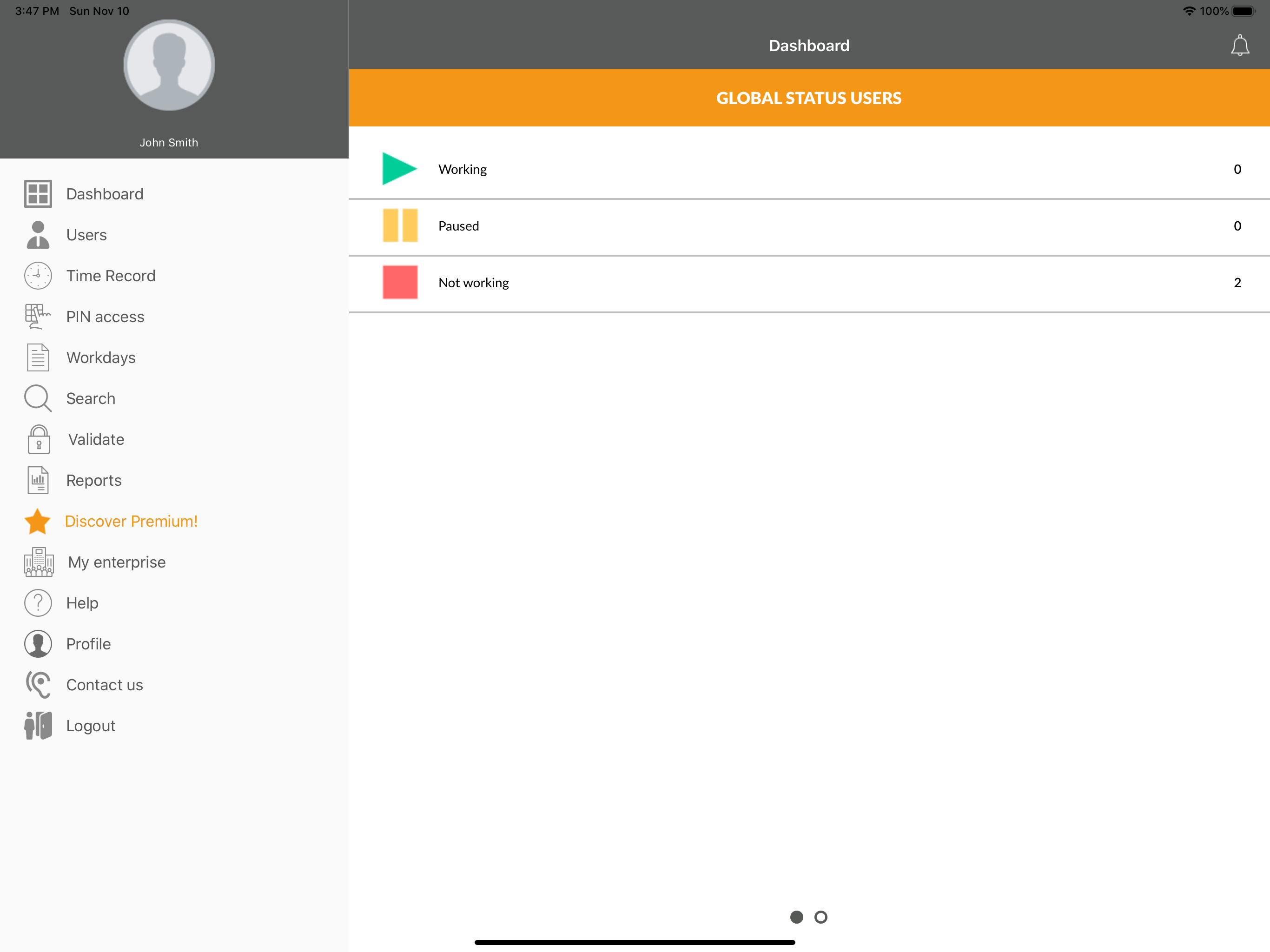This screenshot has width=1270, height=952.
Task: Select the PIN access keypad icon
Action: click(38, 317)
